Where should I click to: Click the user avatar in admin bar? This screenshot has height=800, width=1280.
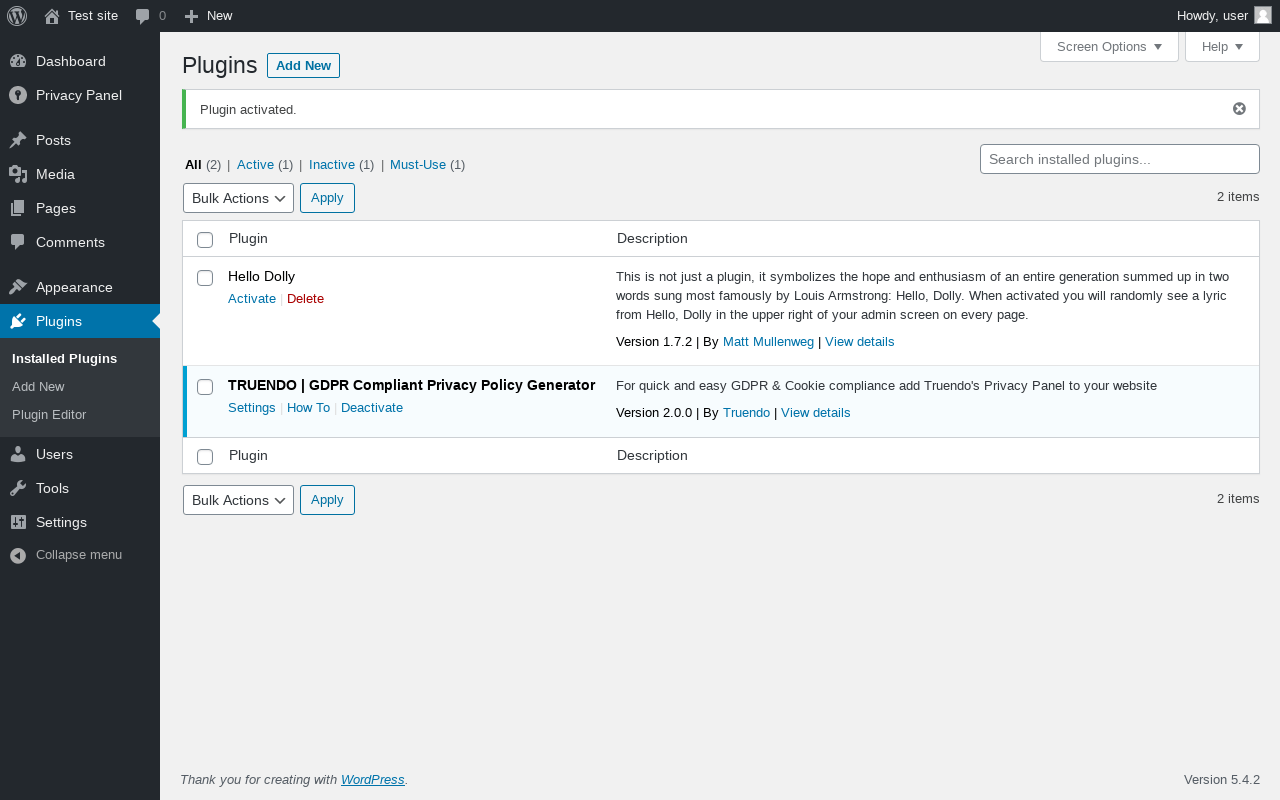1263,15
